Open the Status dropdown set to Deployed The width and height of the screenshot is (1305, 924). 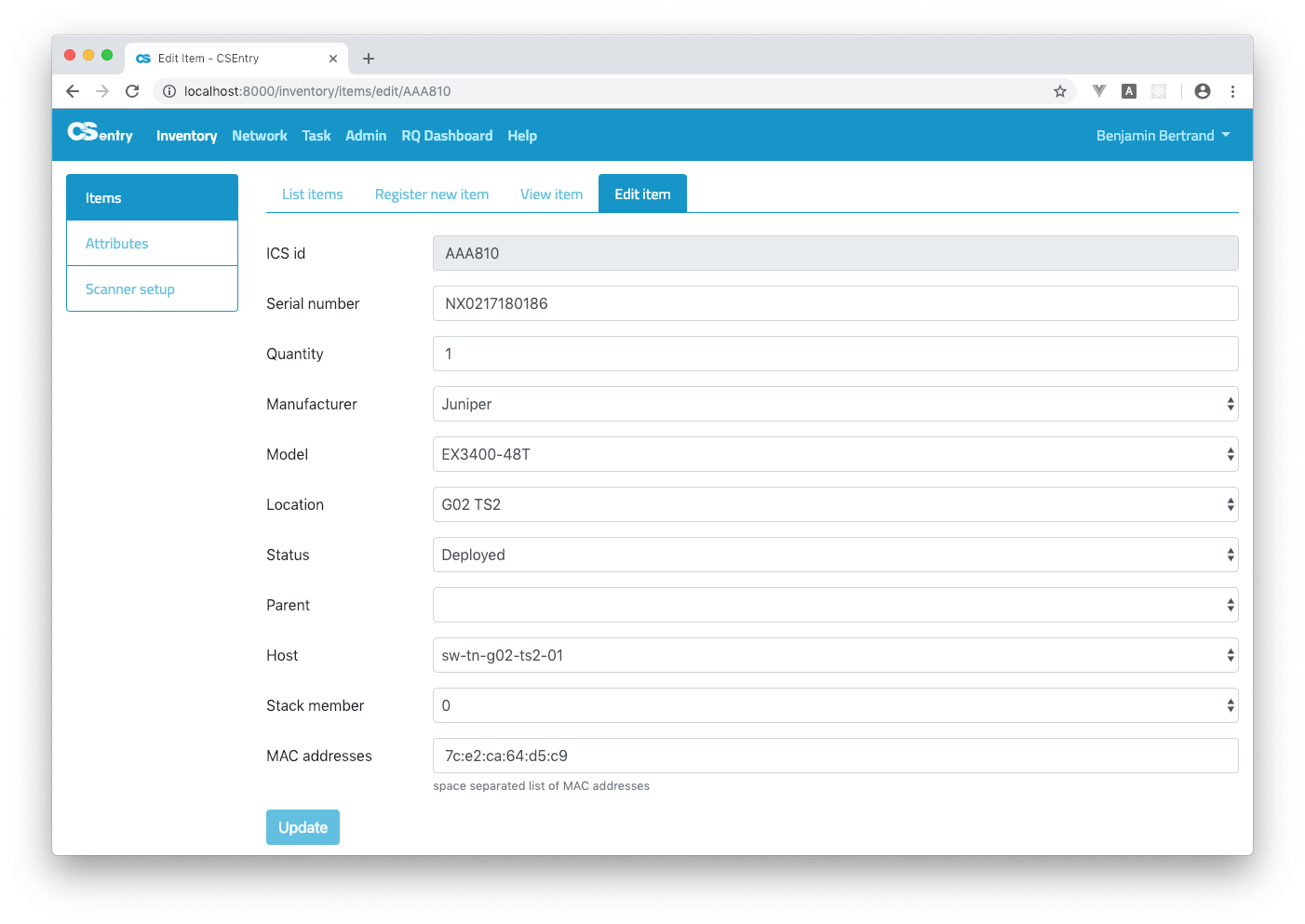coord(835,555)
